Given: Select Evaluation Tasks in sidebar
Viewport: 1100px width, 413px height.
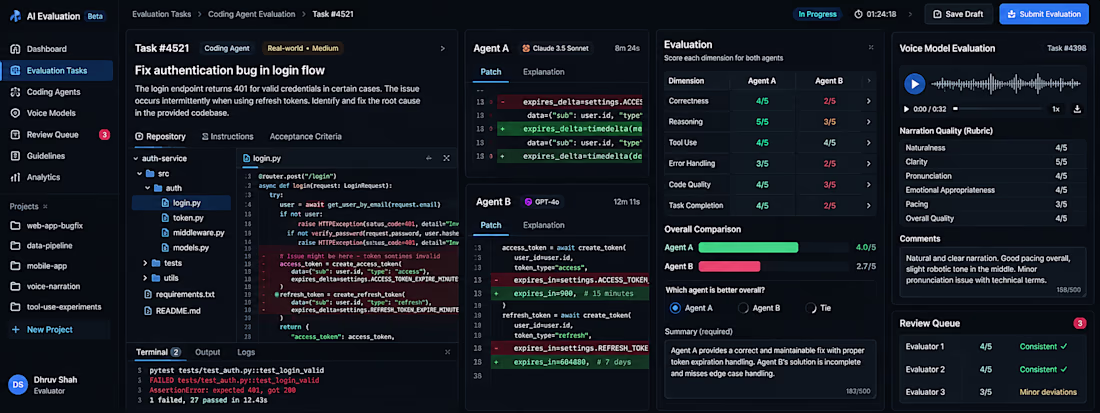Looking at the screenshot, I should point(56,70).
